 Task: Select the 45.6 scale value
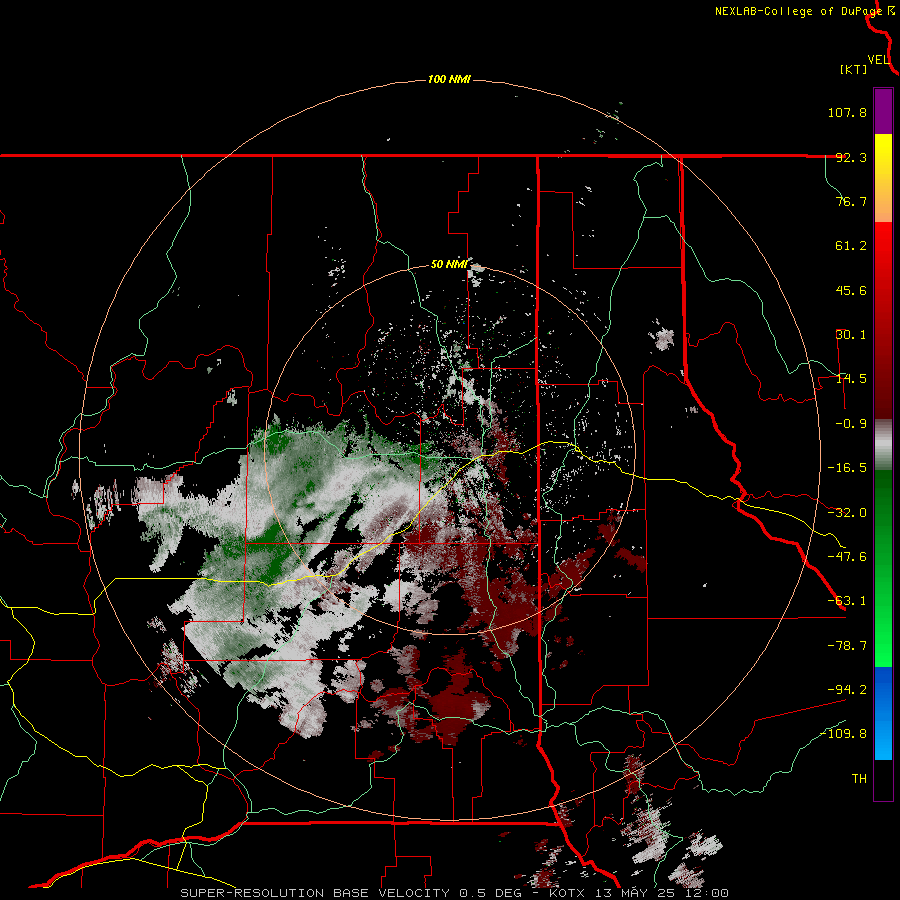(851, 290)
